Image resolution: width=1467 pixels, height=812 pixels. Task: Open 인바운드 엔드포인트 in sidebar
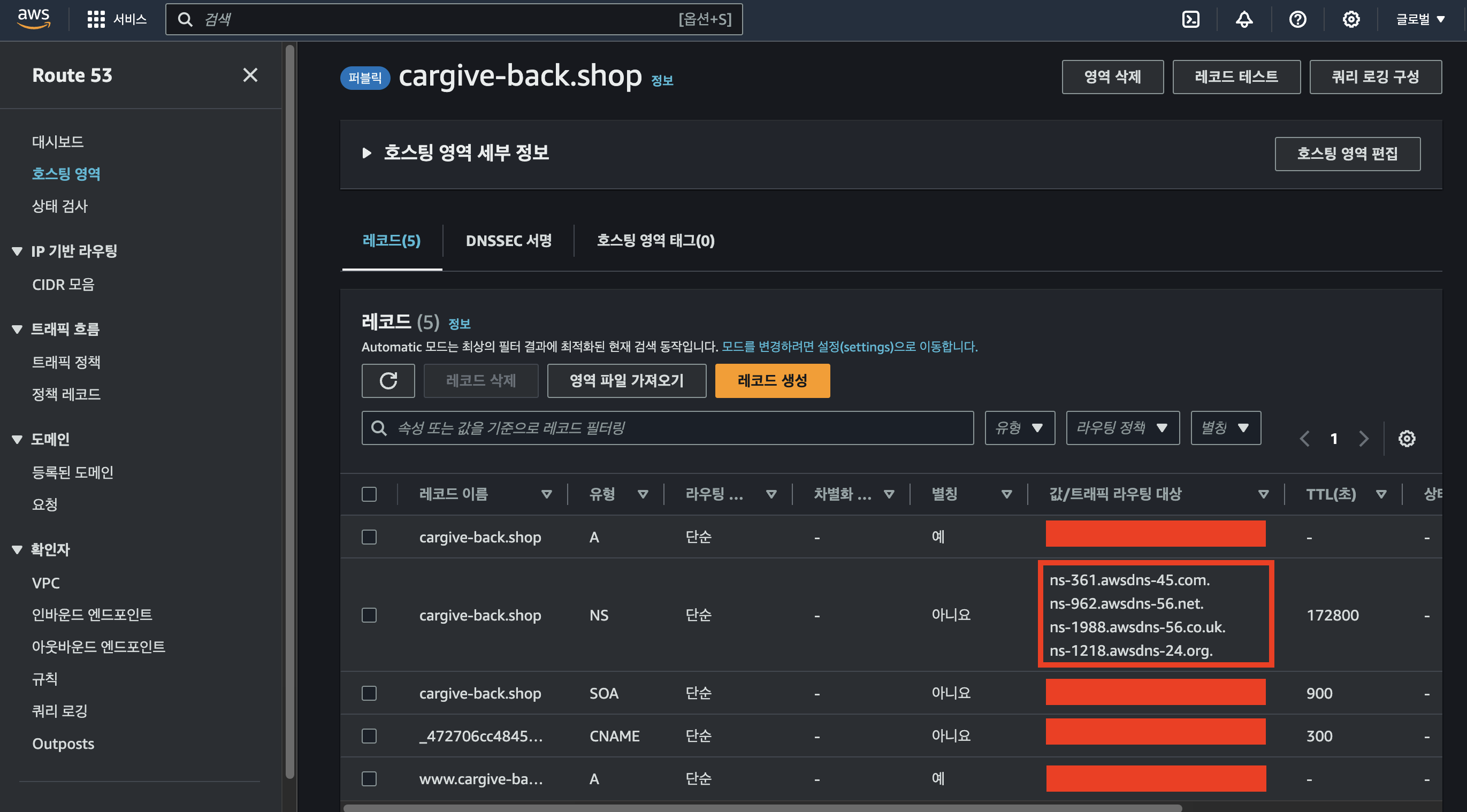click(x=92, y=615)
